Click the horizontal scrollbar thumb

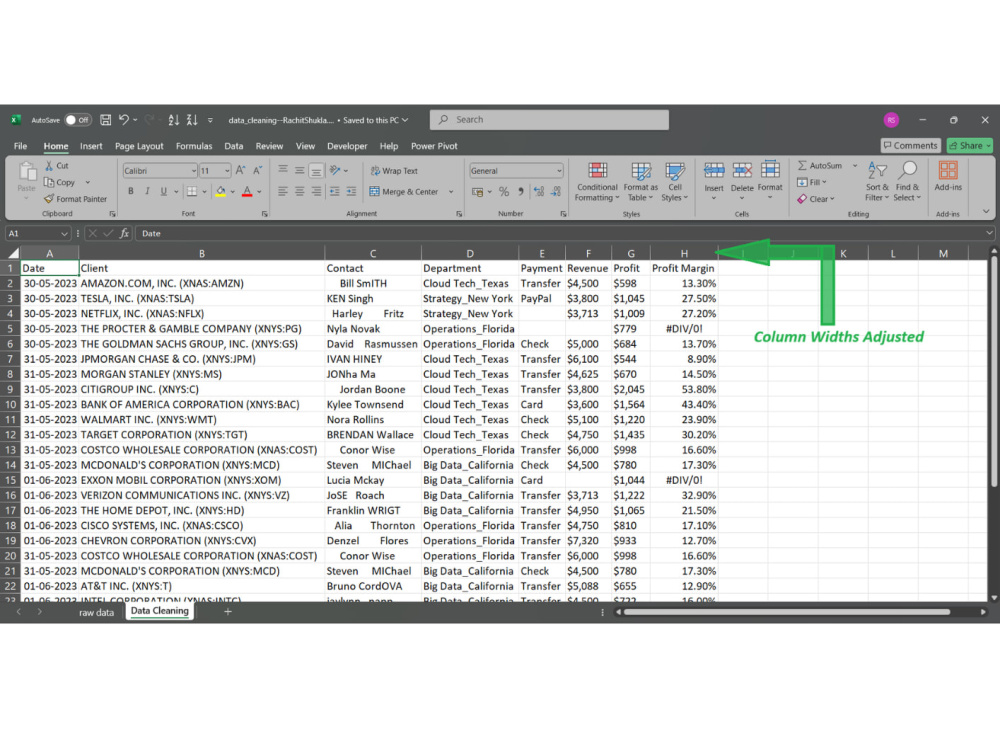click(787, 612)
